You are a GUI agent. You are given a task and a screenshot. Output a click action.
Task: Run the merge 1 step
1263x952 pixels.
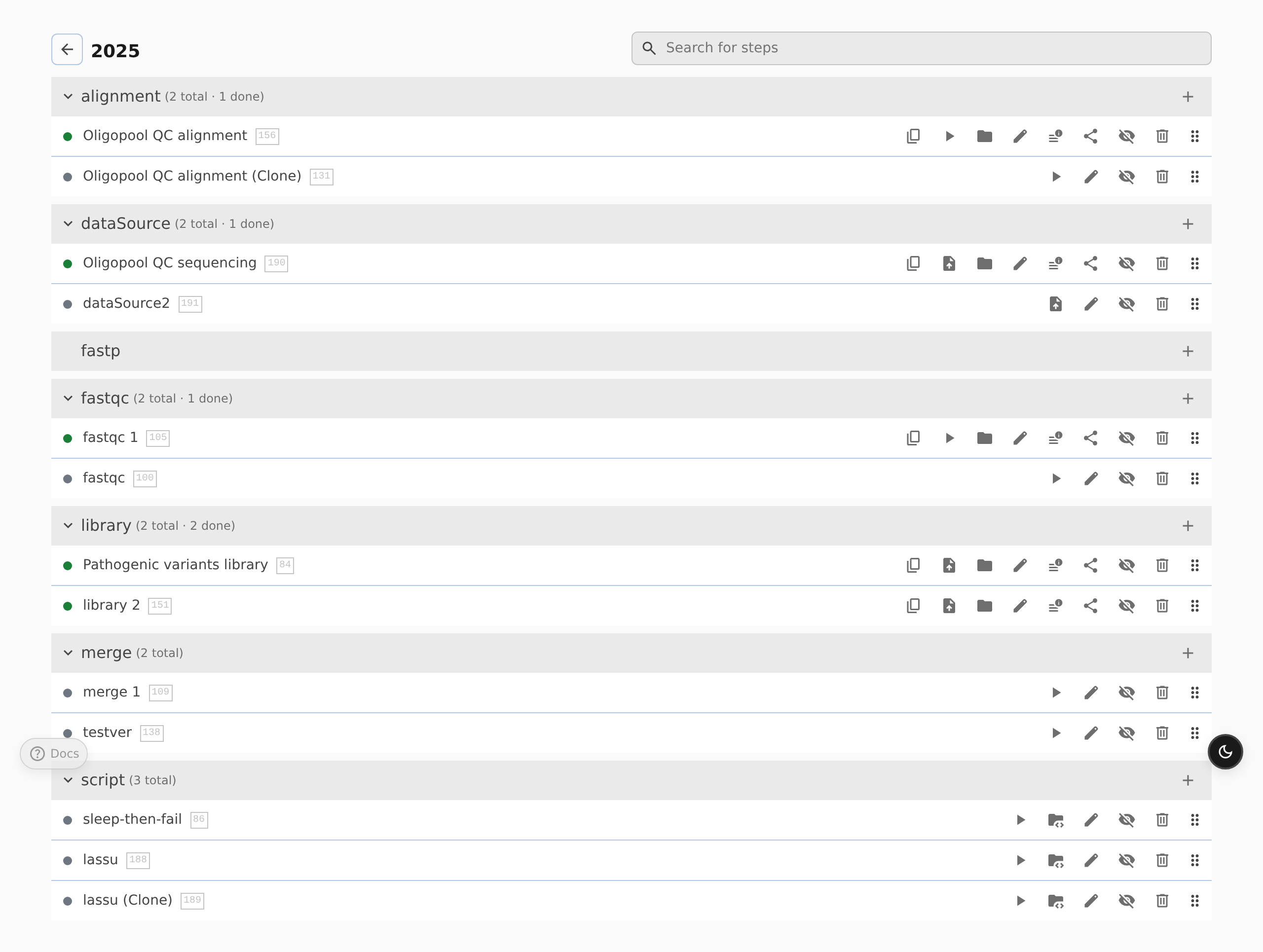[x=1056, y=693]
